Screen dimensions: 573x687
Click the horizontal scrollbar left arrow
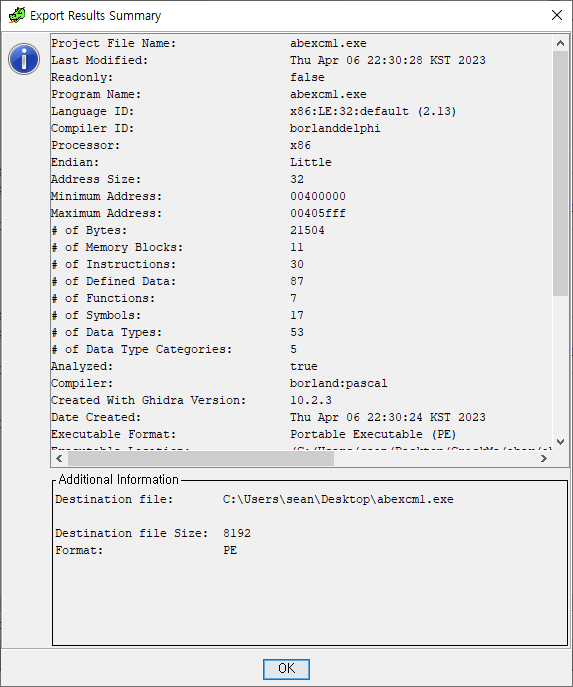click(59, 458)
